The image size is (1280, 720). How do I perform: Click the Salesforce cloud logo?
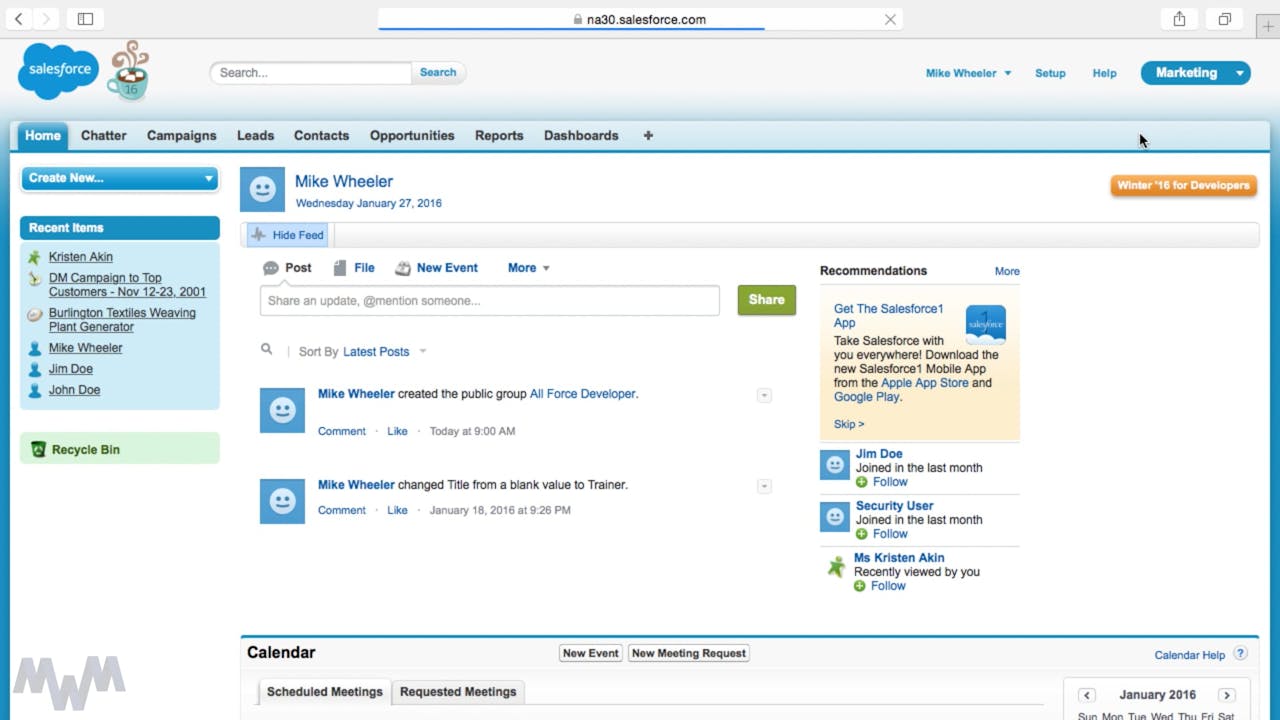click(x=58, y=71)
